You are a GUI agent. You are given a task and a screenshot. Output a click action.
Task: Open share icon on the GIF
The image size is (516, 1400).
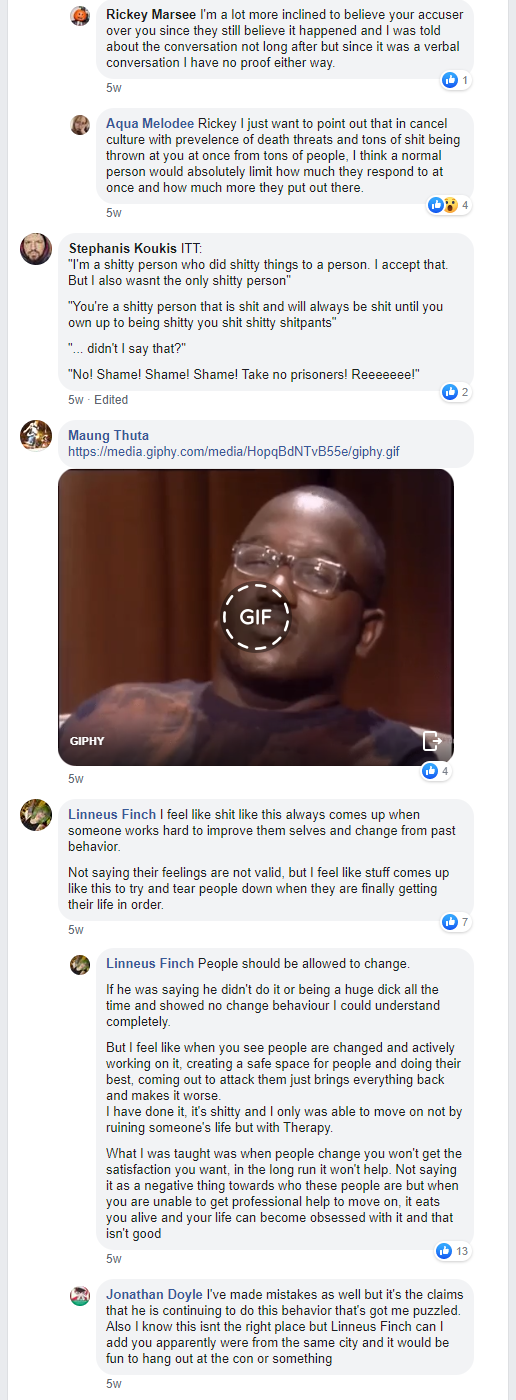pos(432,741)
